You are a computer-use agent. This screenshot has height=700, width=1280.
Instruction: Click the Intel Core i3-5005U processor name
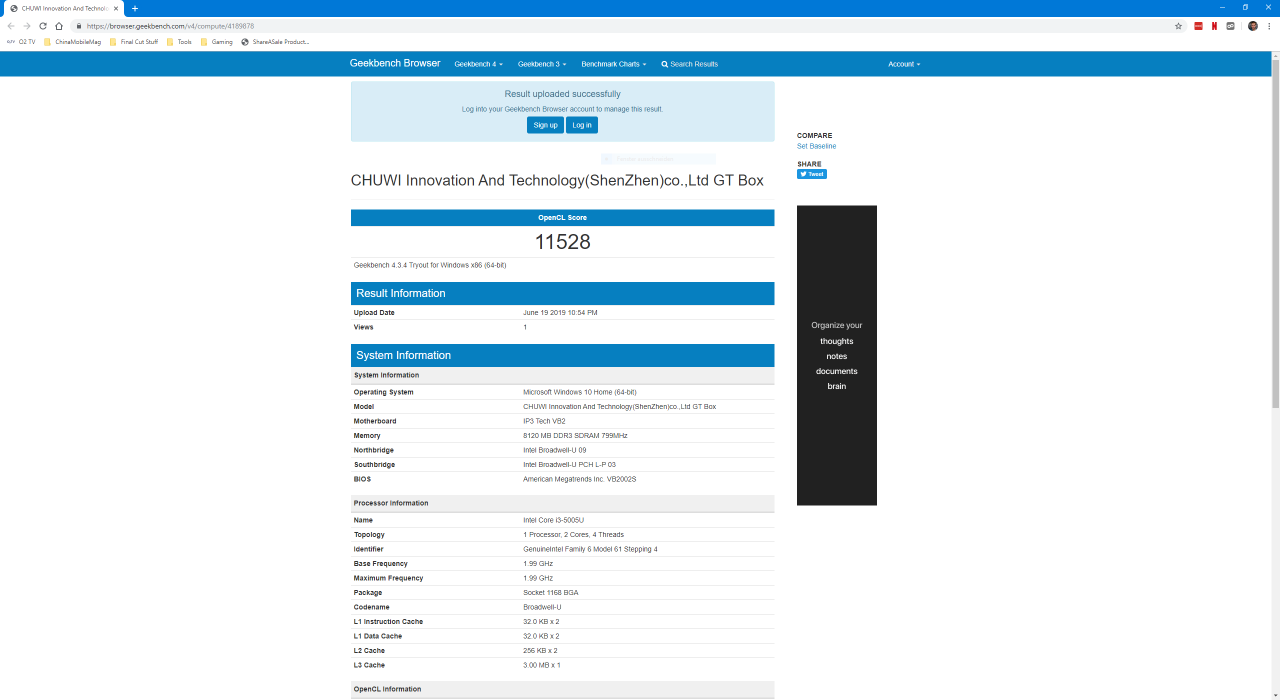[553, 520]
